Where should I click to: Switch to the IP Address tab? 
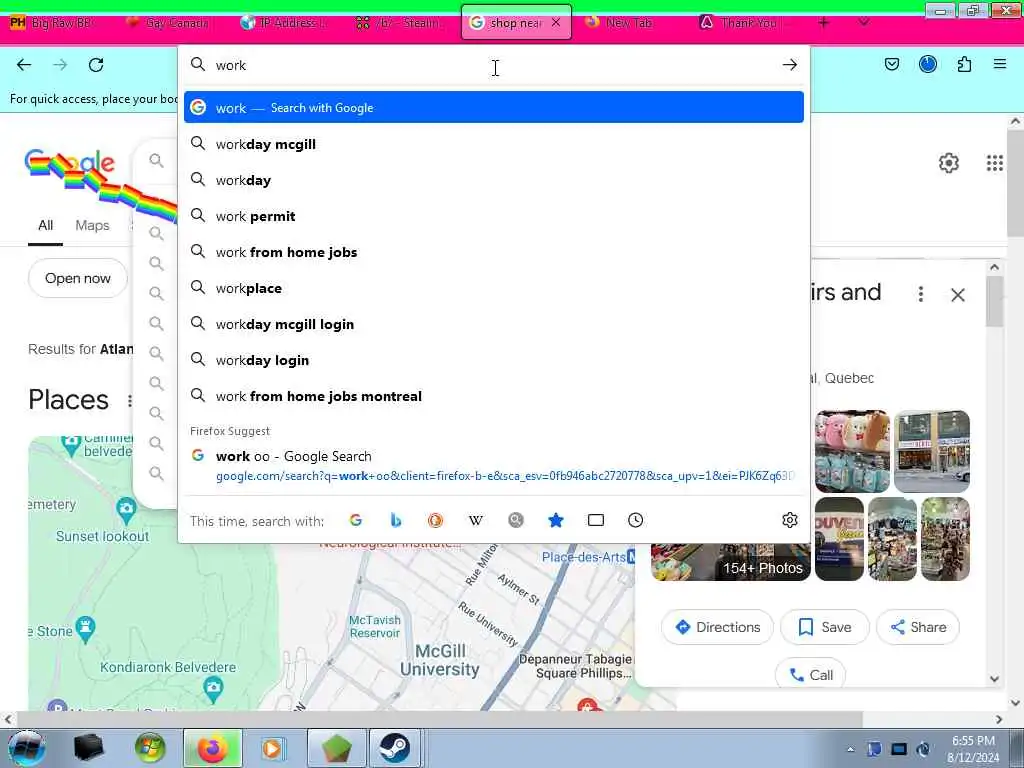click(285, 23)
